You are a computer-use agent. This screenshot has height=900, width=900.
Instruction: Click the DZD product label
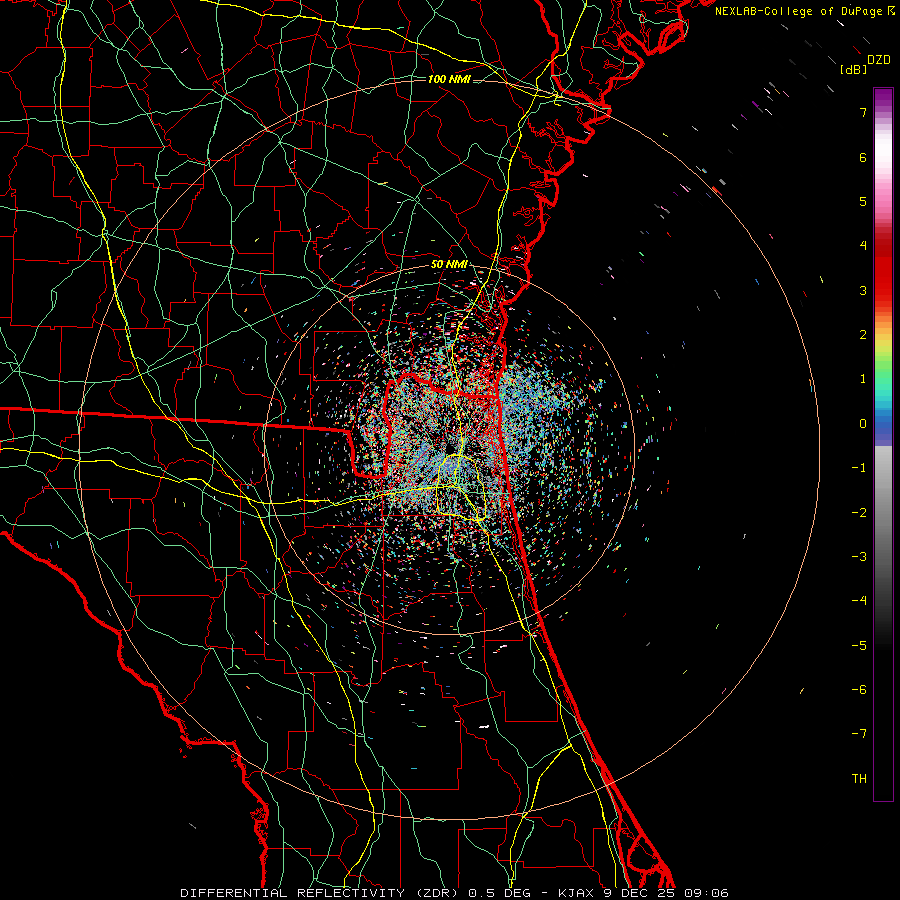(x=879, y=60)
